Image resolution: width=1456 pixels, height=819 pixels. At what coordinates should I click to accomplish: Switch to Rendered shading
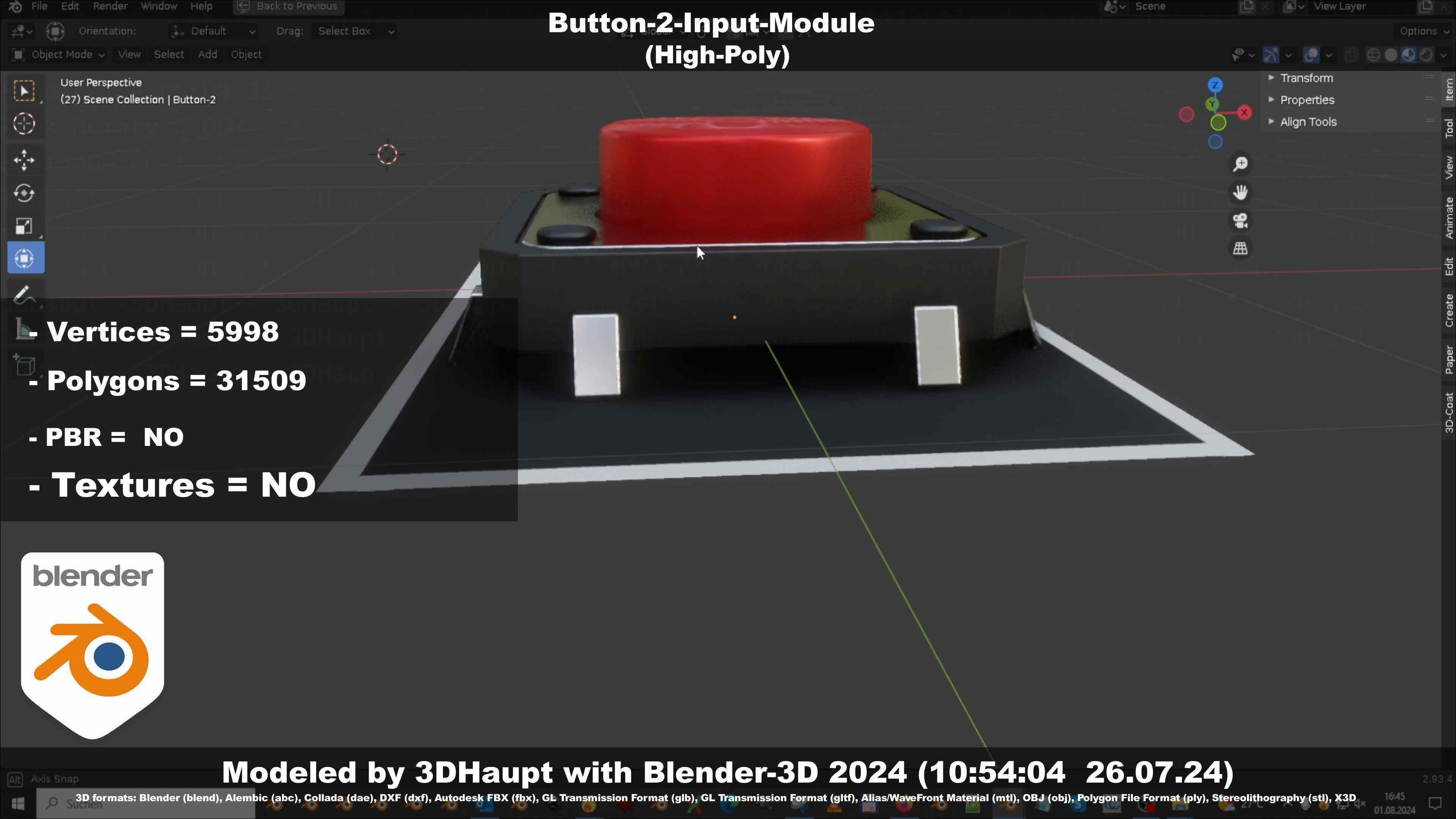point(1426,55)
